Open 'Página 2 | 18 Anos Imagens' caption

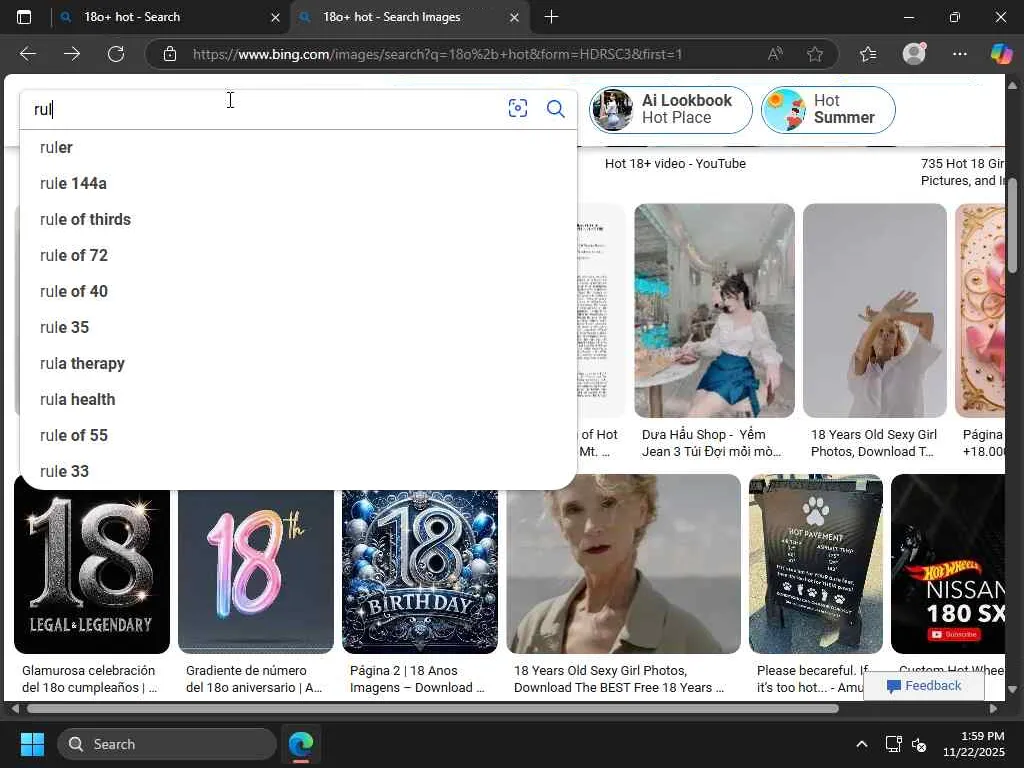[x=417, y=679]
